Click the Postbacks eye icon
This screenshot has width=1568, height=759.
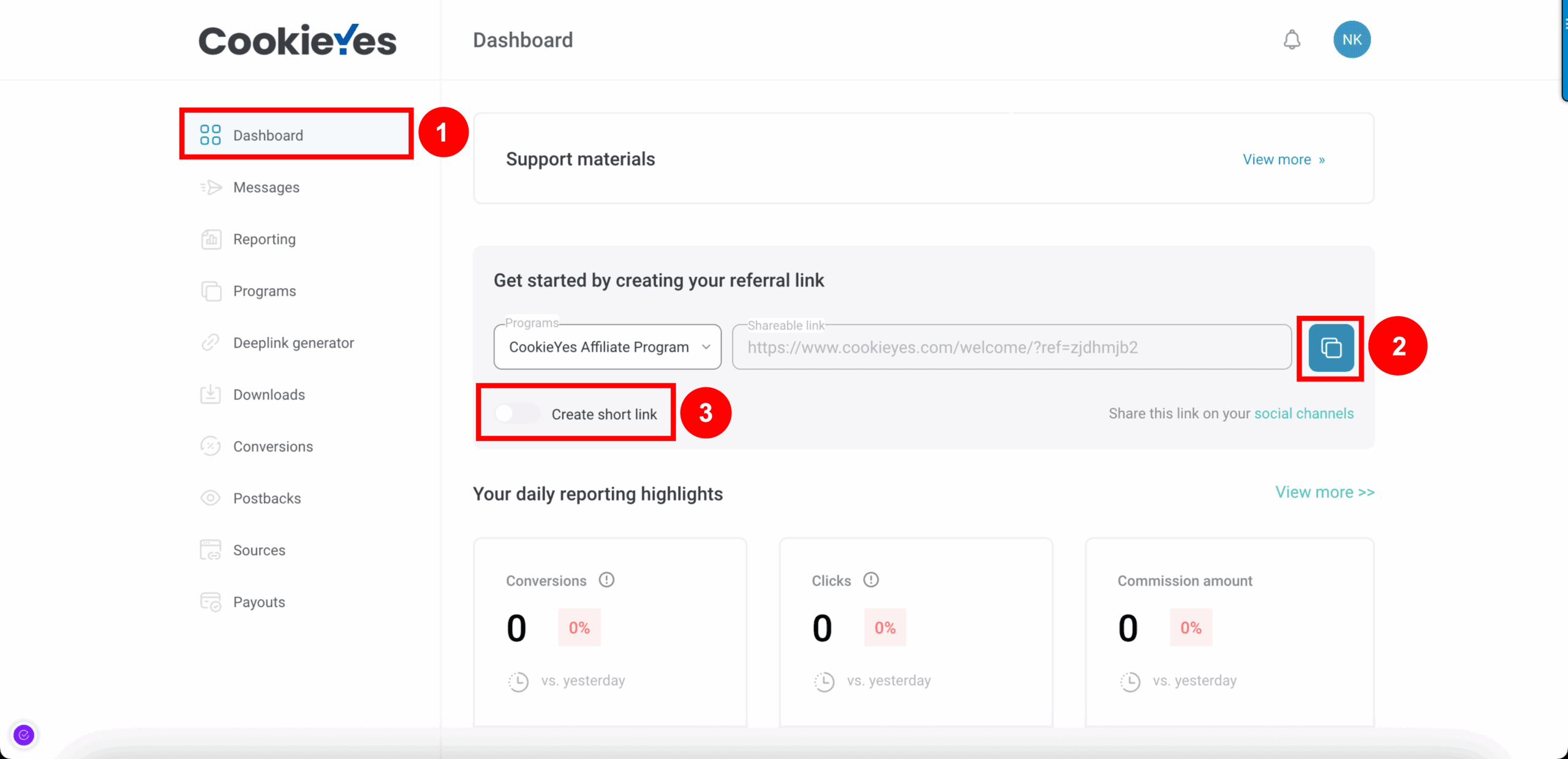(x=210, y=498)
